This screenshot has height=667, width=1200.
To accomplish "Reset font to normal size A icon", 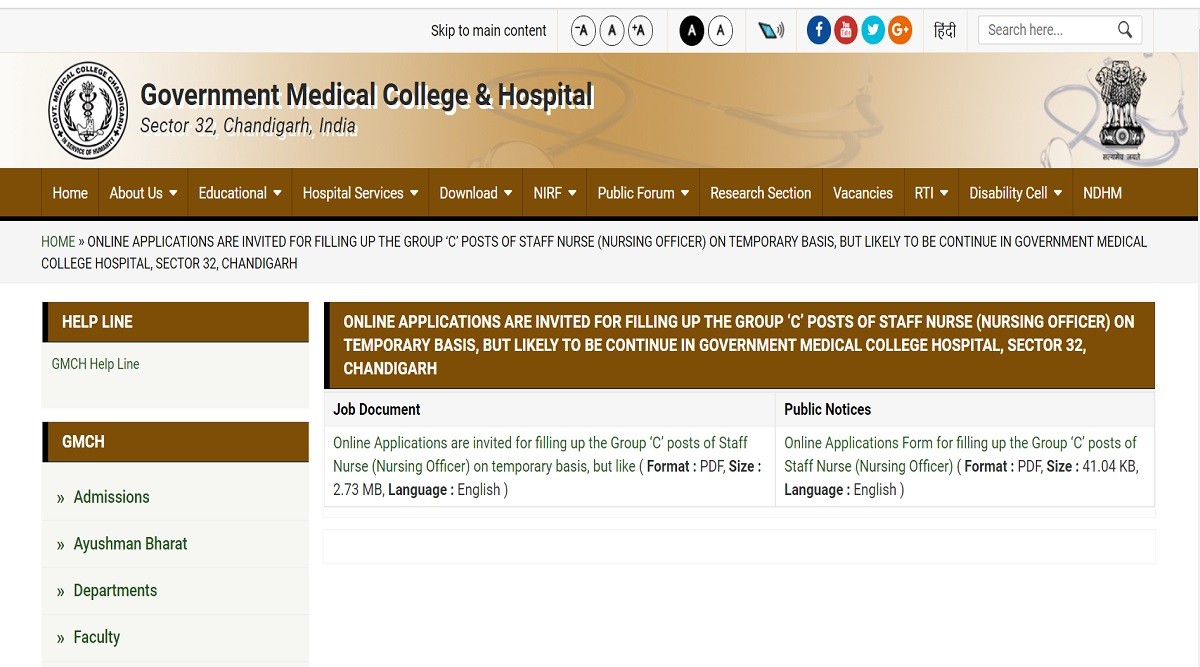I will [612, 31].
